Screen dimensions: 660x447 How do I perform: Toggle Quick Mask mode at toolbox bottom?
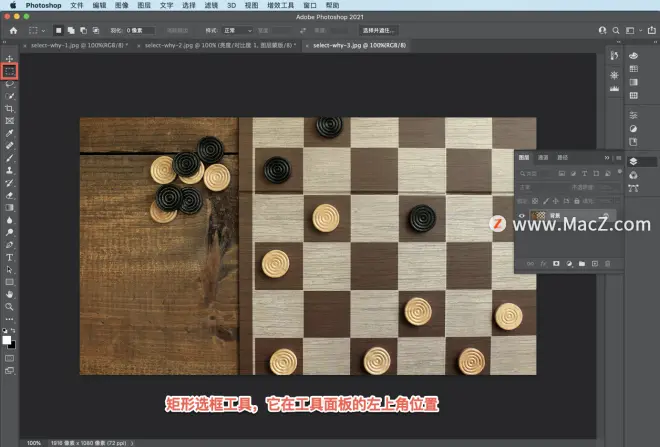click(9, 358)
